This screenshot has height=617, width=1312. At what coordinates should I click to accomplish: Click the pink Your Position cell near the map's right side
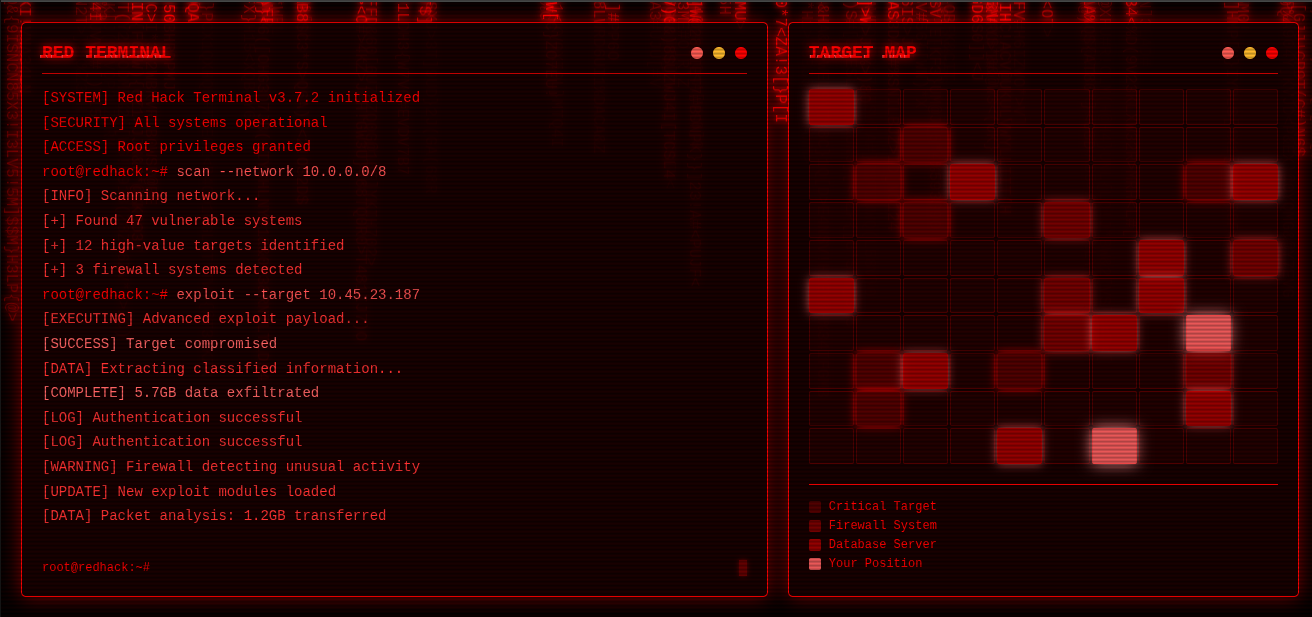tap(1208, 333)
